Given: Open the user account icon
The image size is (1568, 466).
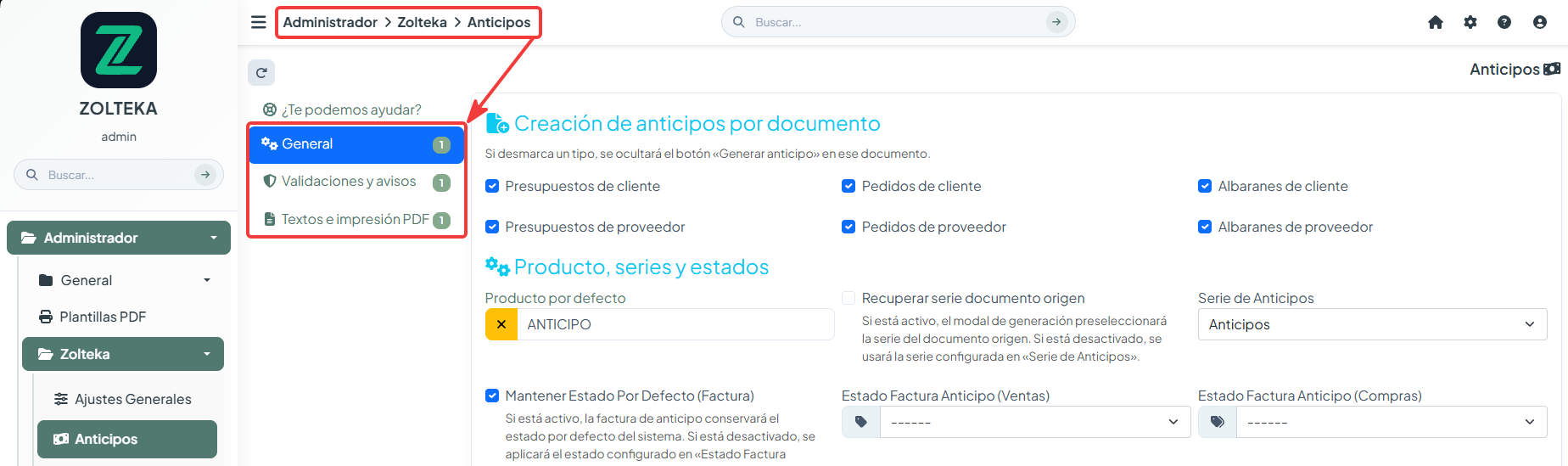Looking at the screenshot, I should [1540, 22].
